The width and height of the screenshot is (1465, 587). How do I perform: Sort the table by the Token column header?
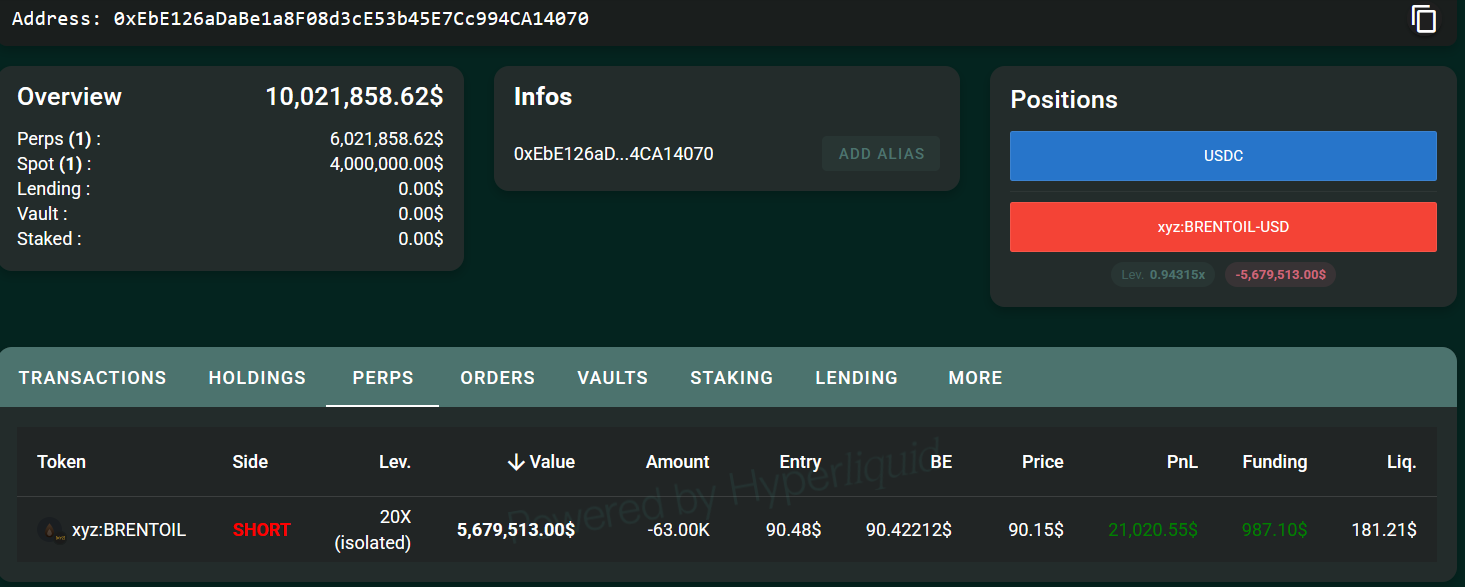[x=62, y=462]
